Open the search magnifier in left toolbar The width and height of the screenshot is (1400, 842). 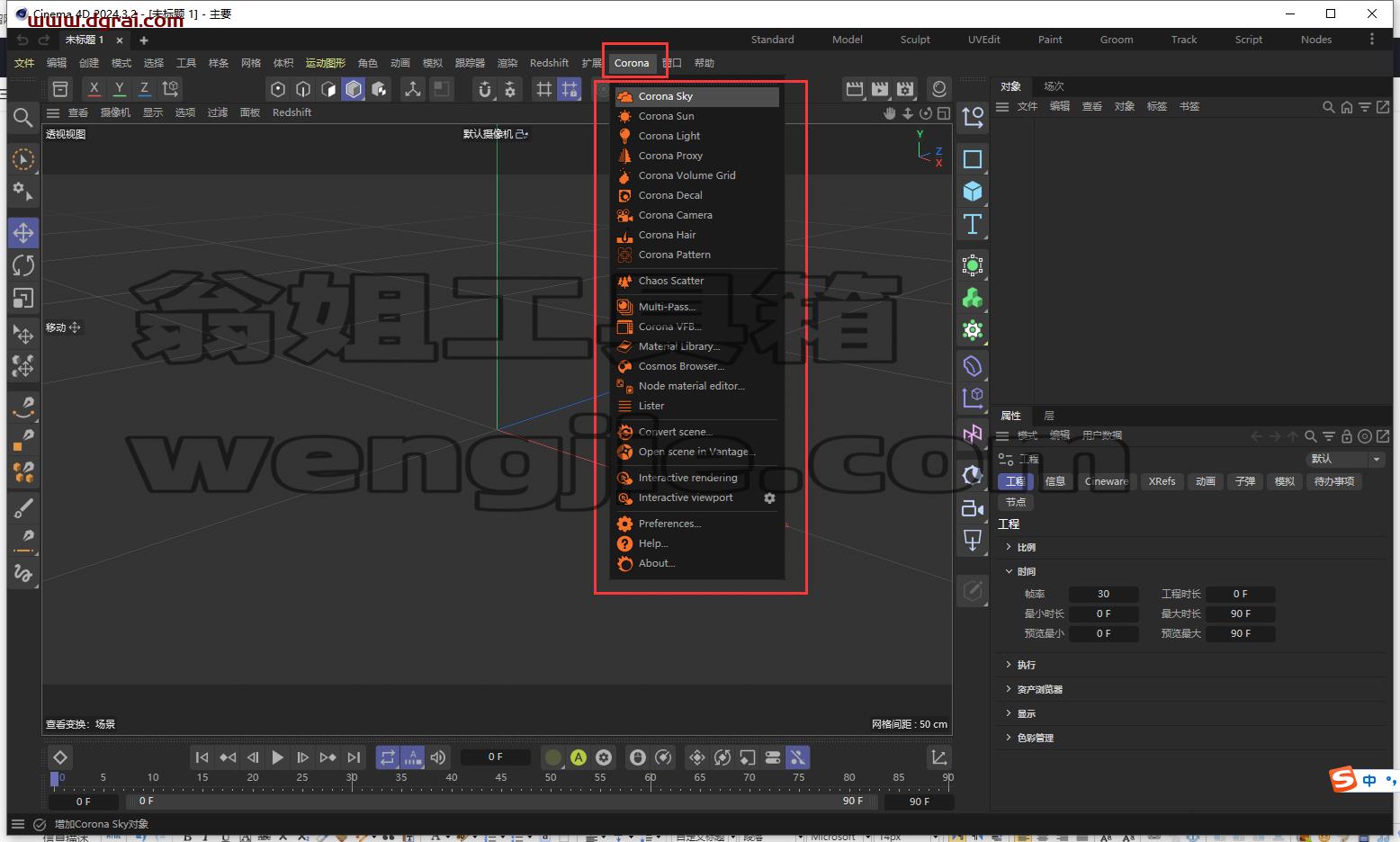pyautogui.click(x=23, y=117)
